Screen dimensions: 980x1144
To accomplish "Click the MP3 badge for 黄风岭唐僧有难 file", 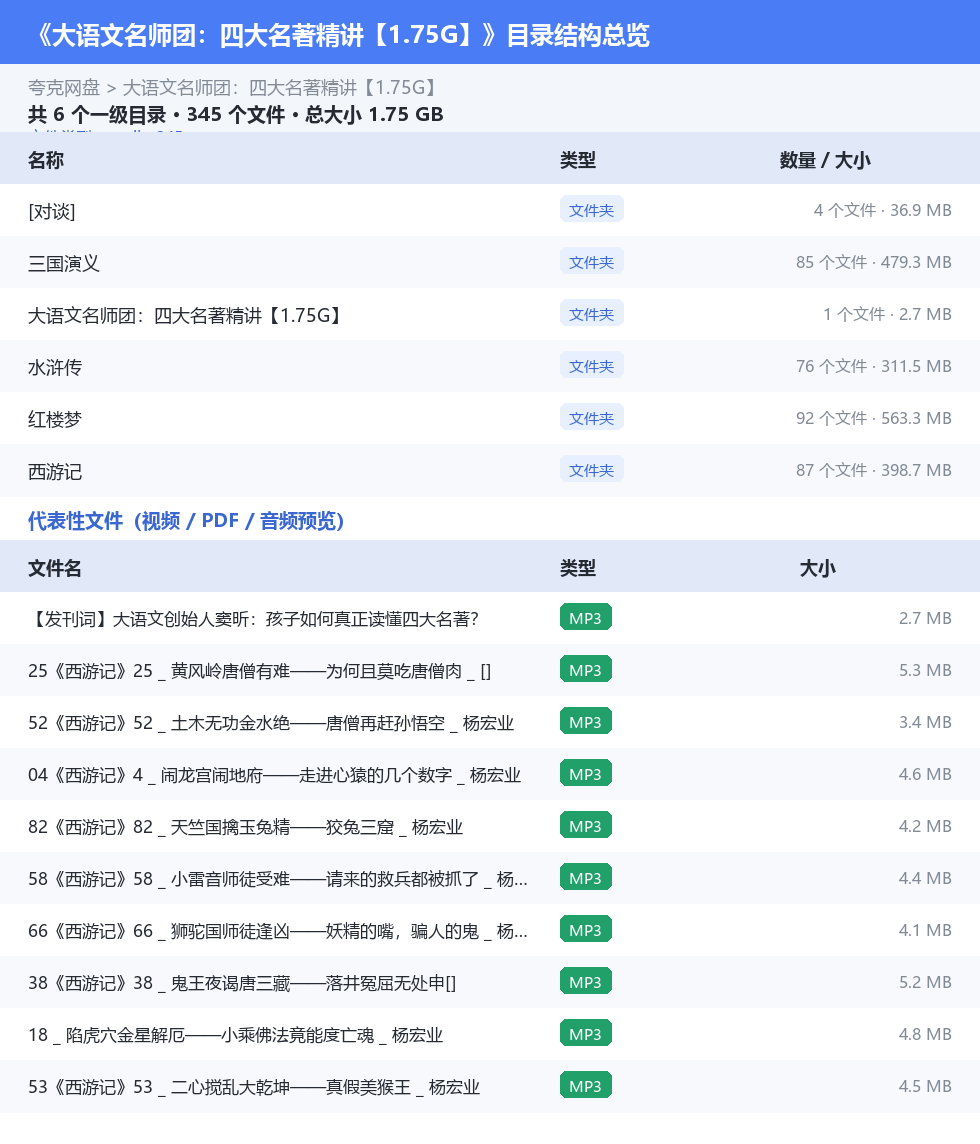I will (586, 670).
